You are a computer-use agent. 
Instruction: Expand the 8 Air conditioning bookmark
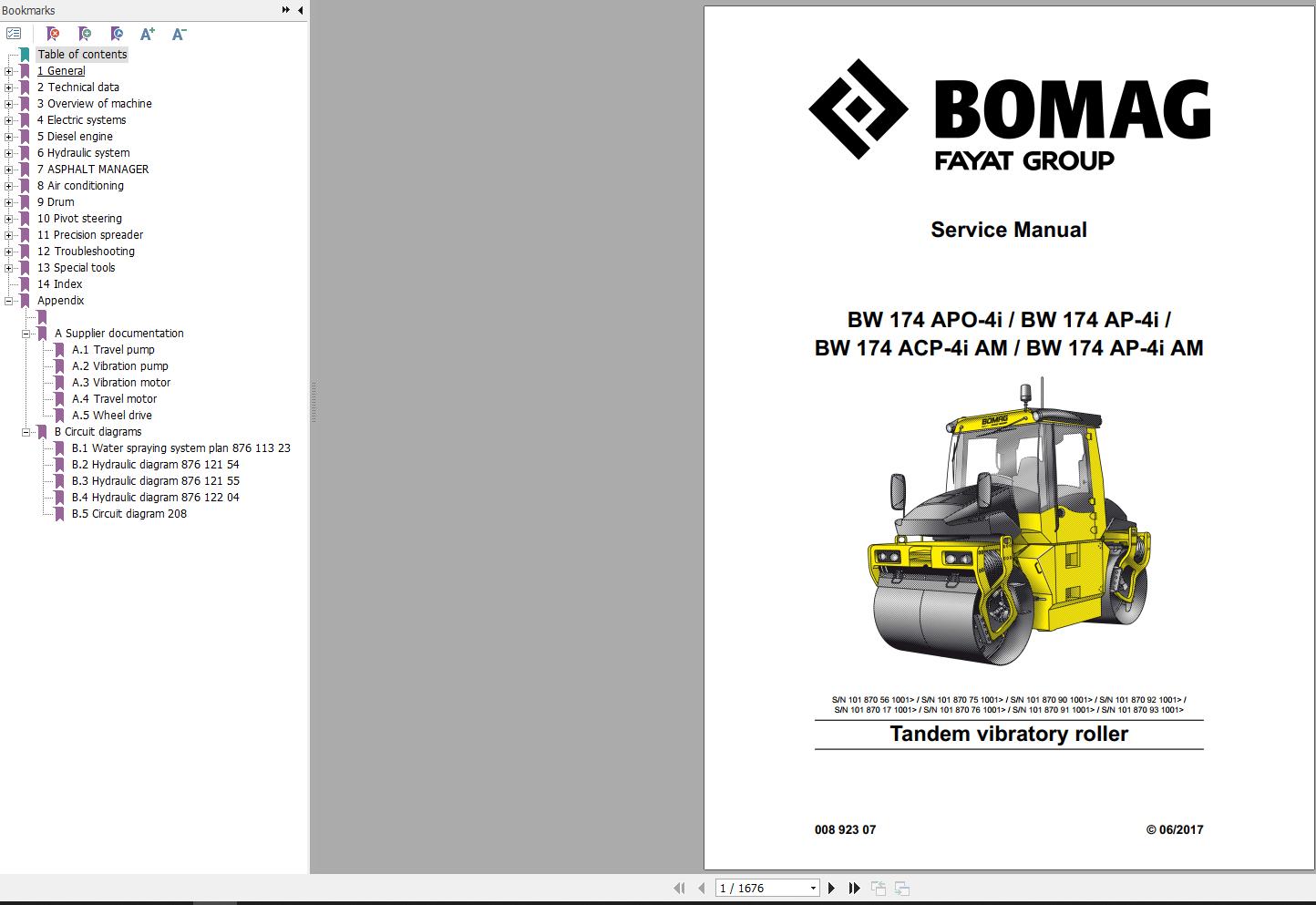9,186
